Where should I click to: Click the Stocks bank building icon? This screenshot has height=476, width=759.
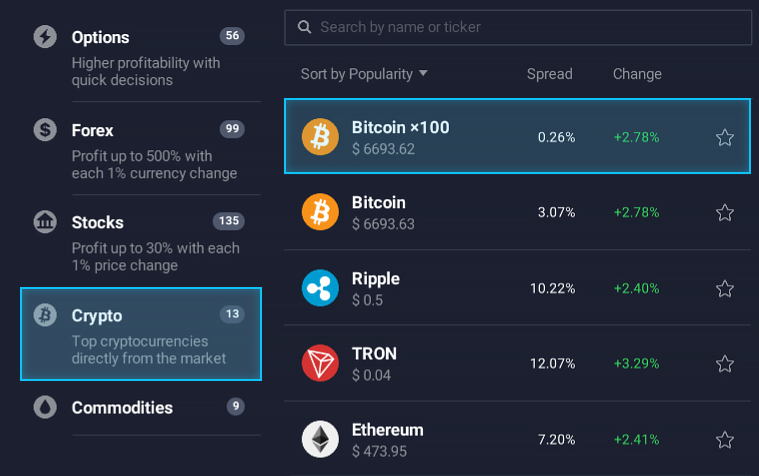45,222
